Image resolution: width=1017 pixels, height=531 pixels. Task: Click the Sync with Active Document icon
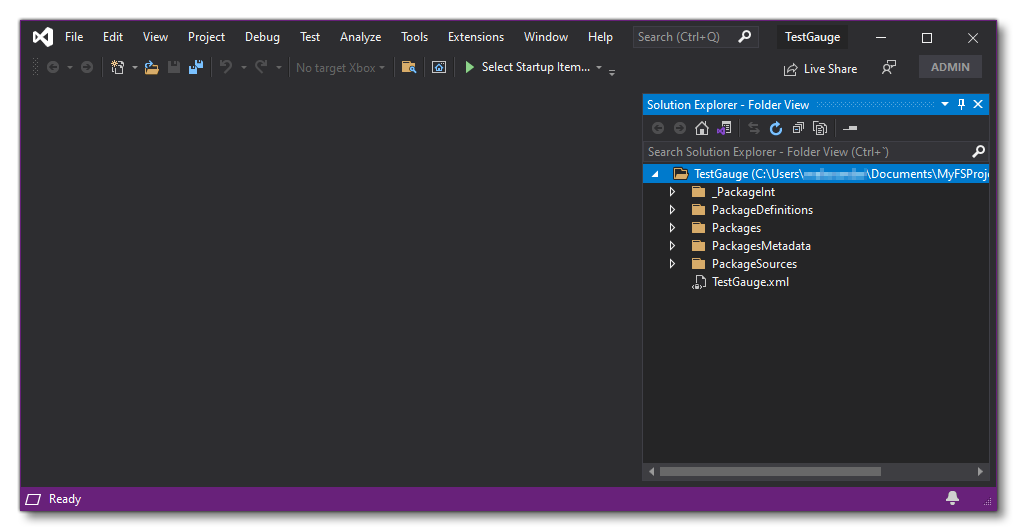[x=754, y=128]
